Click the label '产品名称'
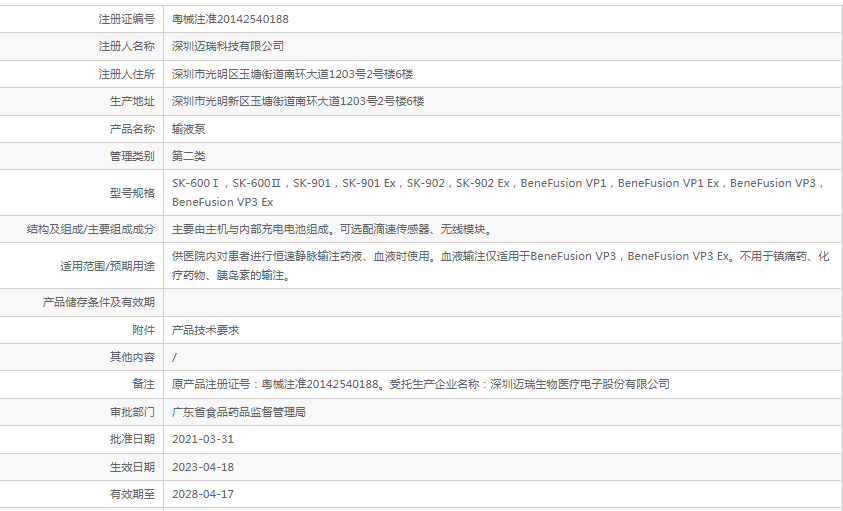 coord(132,129)
